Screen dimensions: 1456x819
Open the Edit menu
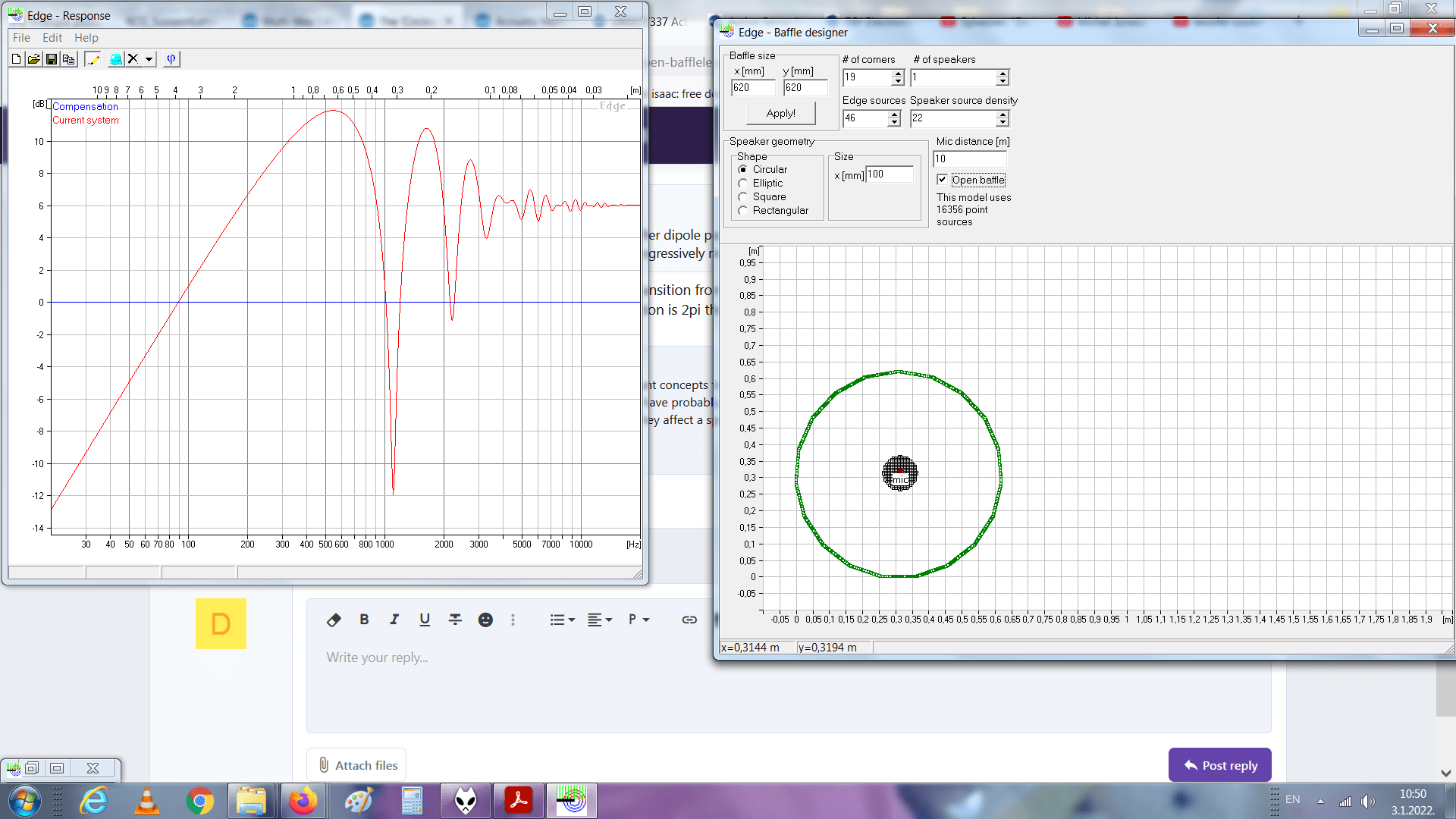click(x=52, y=38)
